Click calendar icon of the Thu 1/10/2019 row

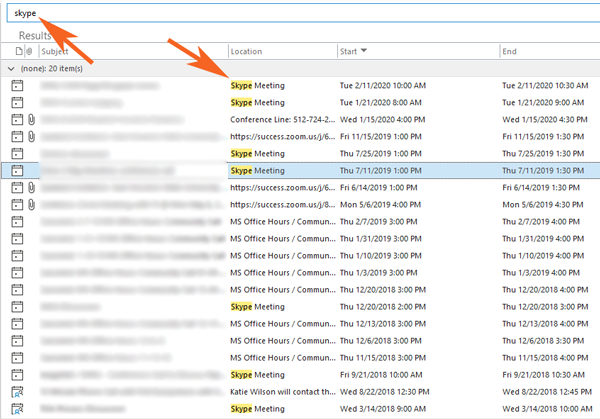(x=17, y=256)
